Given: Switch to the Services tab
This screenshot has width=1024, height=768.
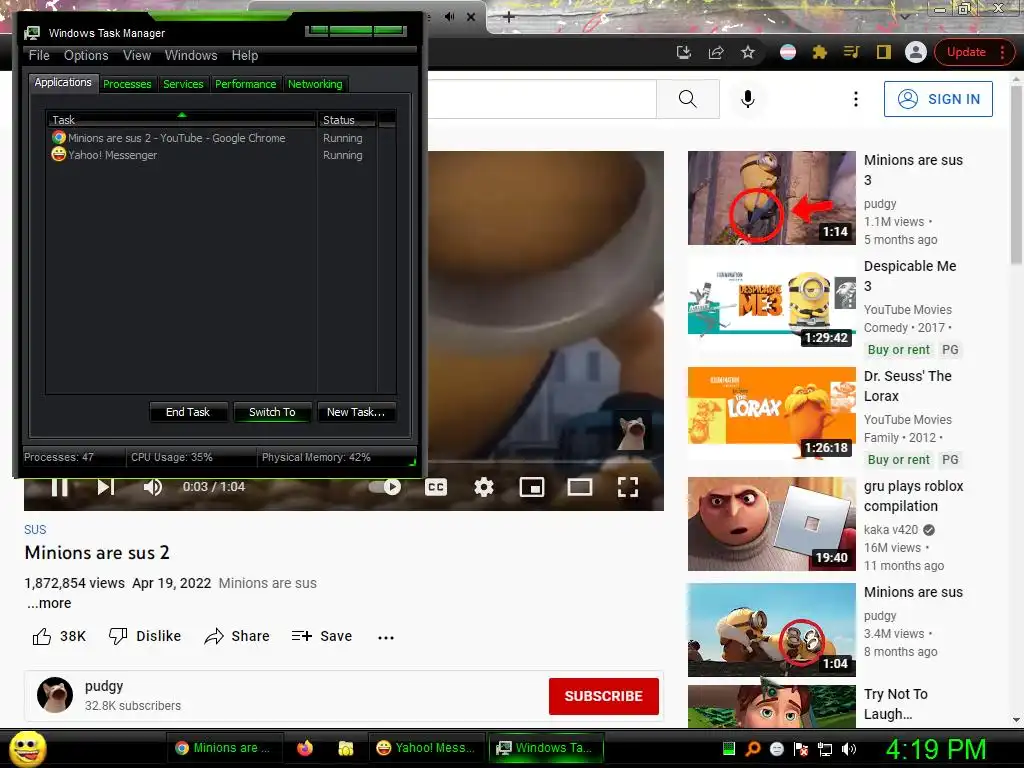Looking at the screenshot, I should (184, 84).
